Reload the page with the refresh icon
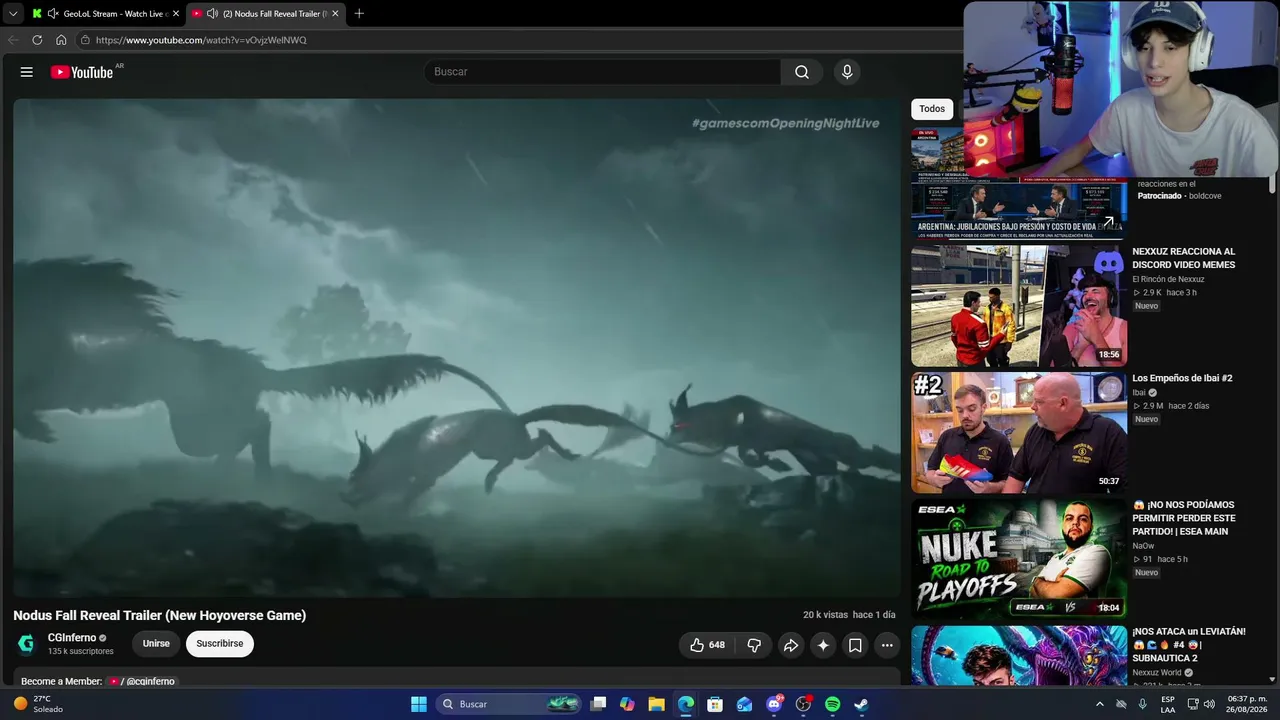 [37, 40]
